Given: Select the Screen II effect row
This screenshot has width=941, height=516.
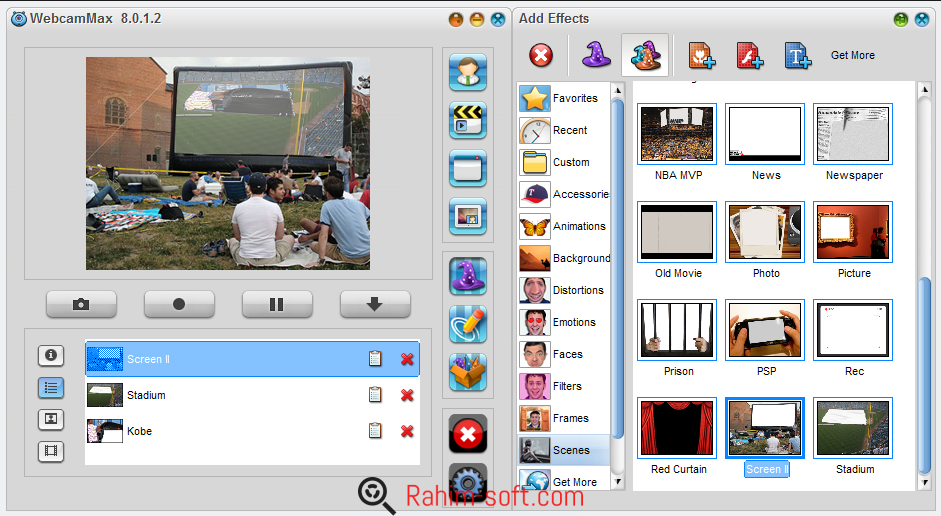Looking at the screenshot, I should click(252, 359).
